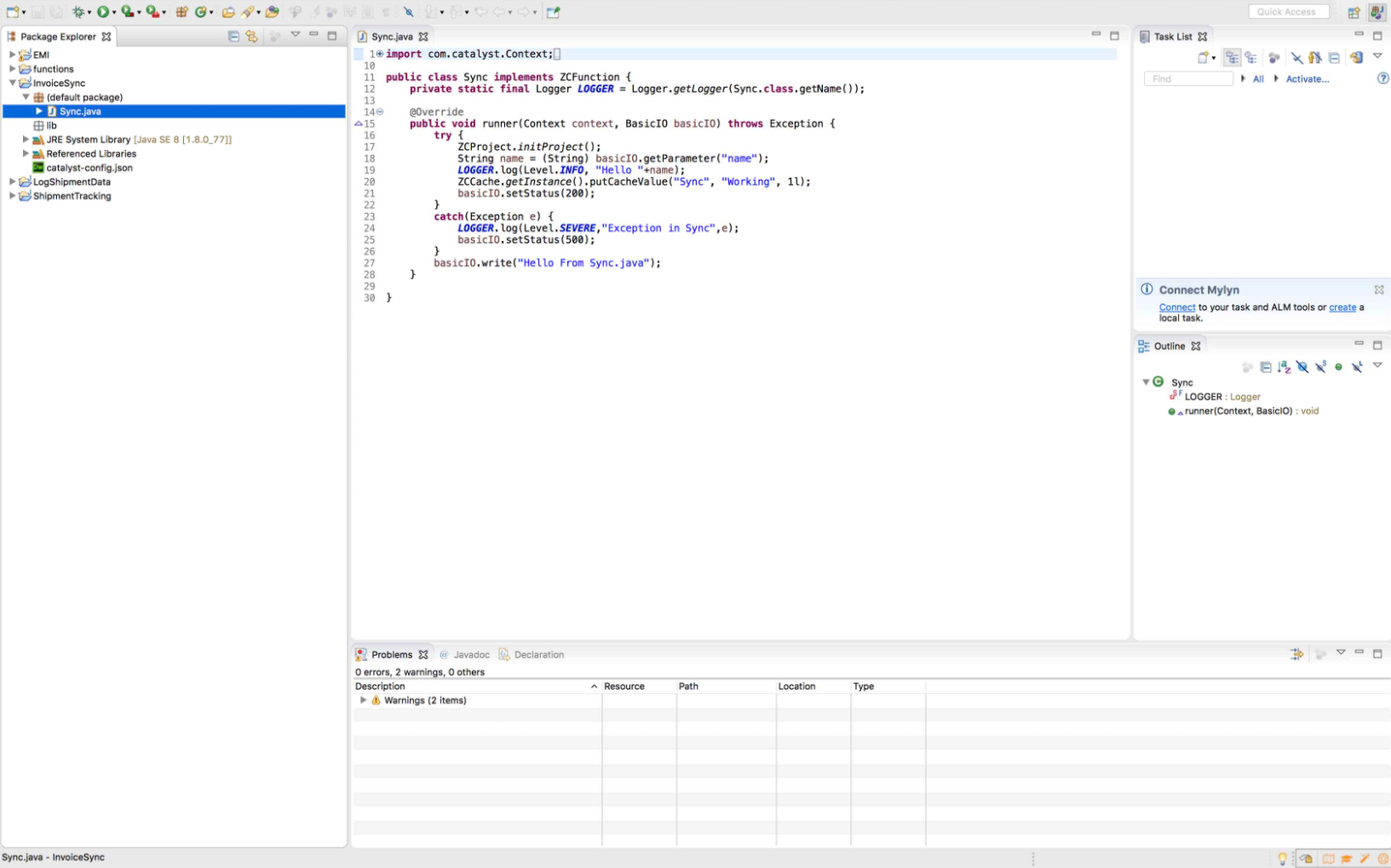
Task: Switch to the Java perspective icon
Action: [x=1377, y=12]
